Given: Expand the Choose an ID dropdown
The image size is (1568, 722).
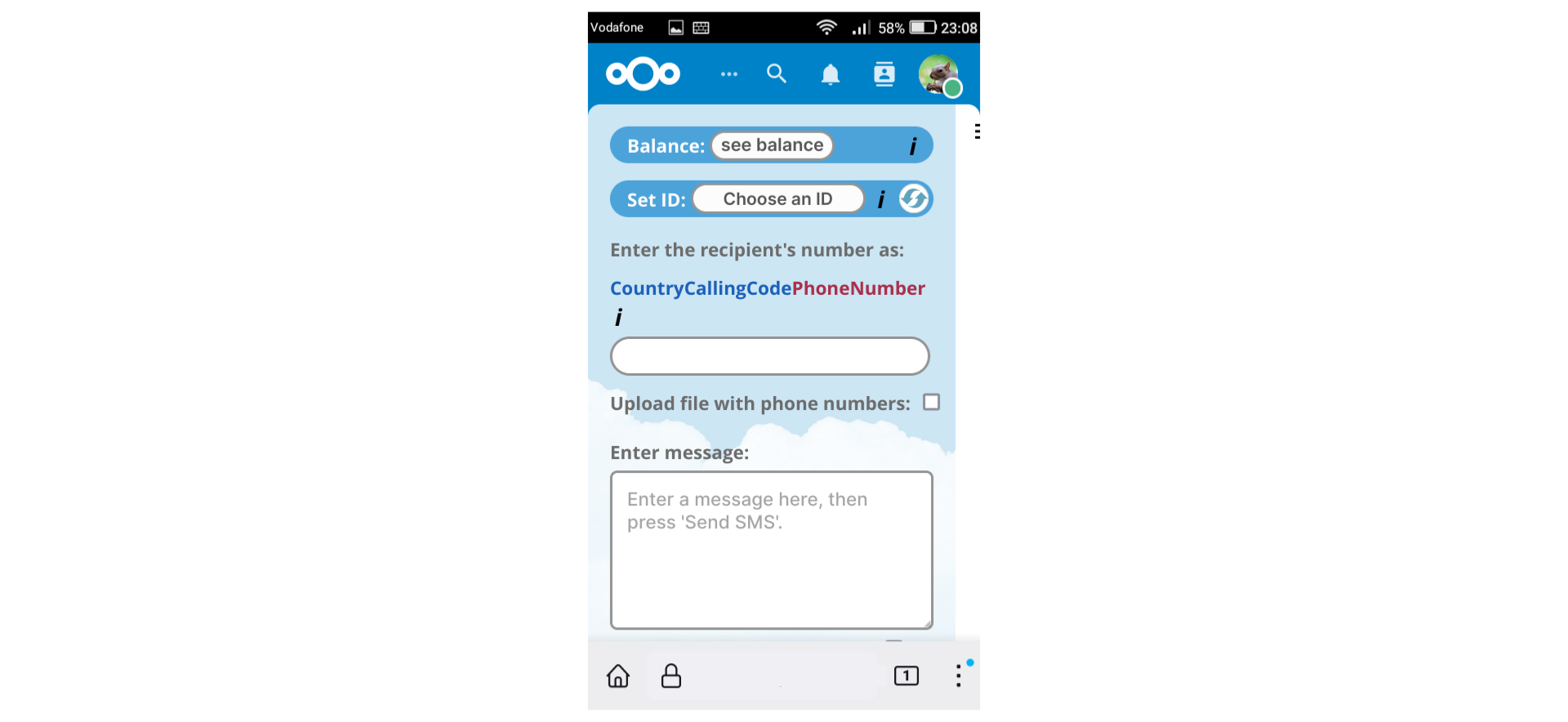Looking at the screenshot, I should click(778, 198).
